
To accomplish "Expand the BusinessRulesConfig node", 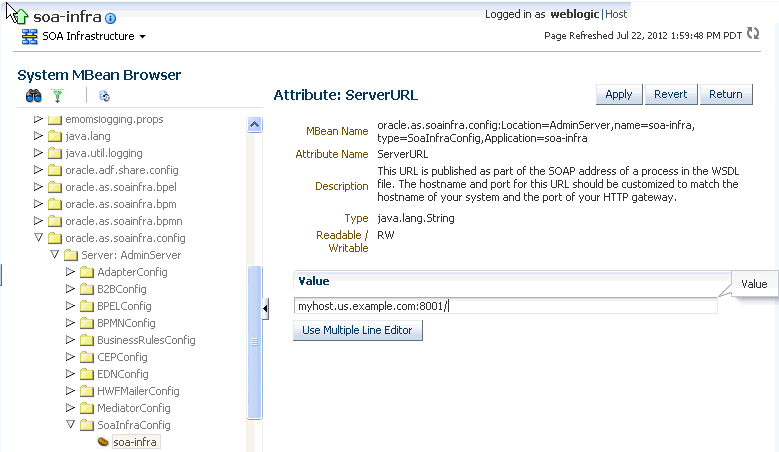I will coord(71,339).
